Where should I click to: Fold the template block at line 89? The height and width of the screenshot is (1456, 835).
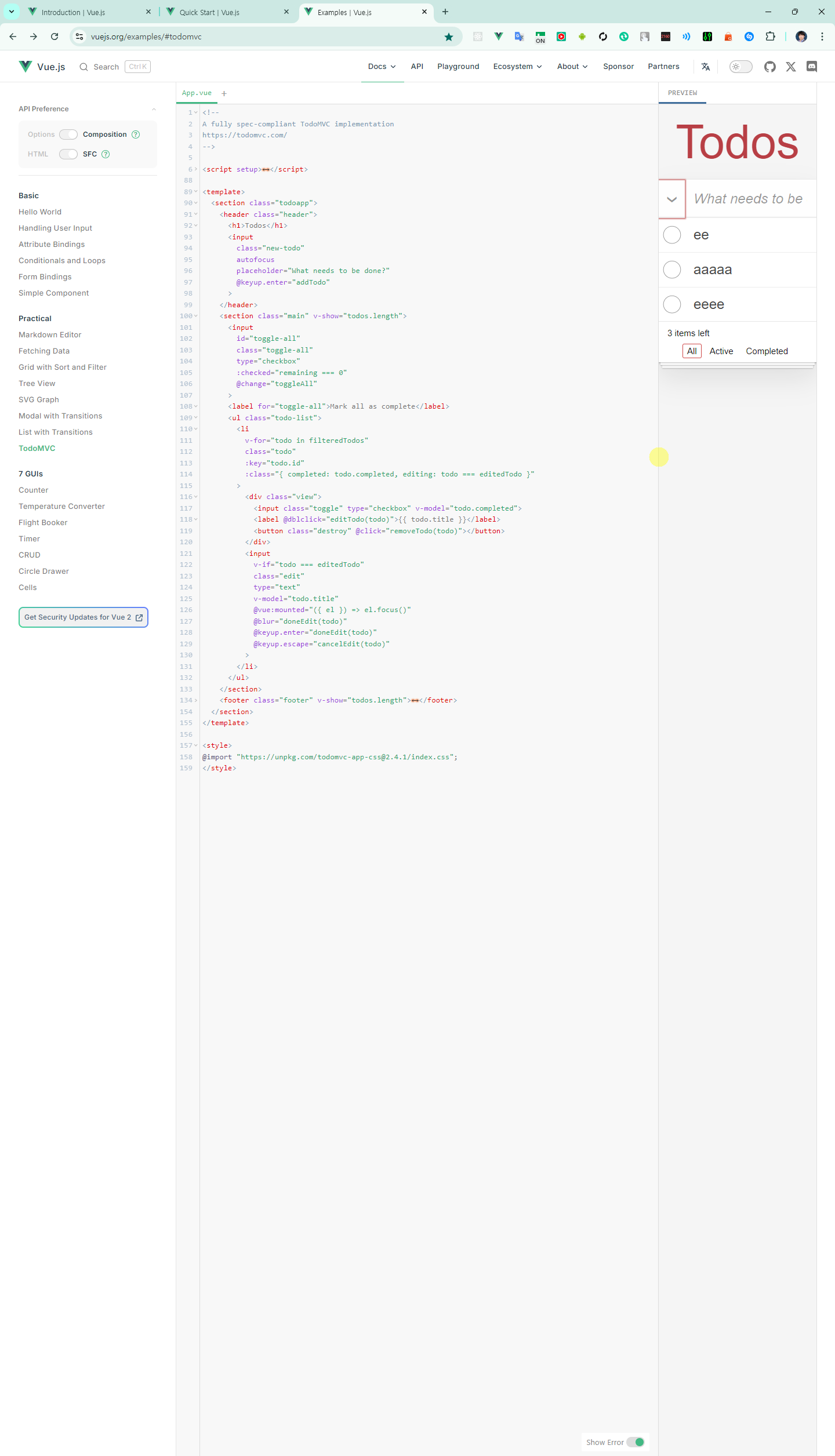[x=196, y=192]
